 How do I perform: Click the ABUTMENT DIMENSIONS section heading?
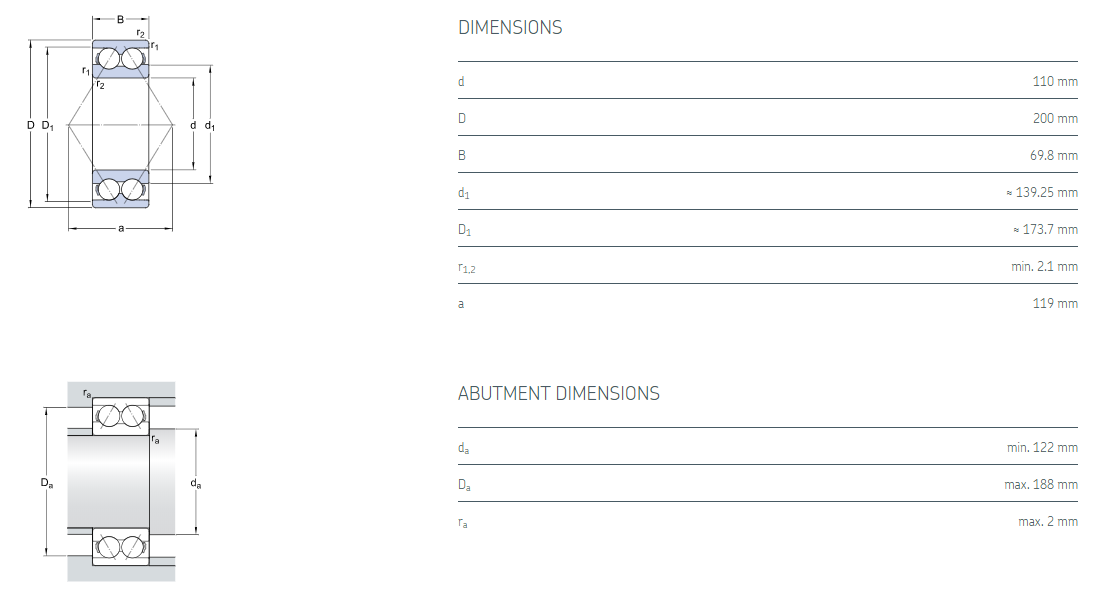(558, 394)
